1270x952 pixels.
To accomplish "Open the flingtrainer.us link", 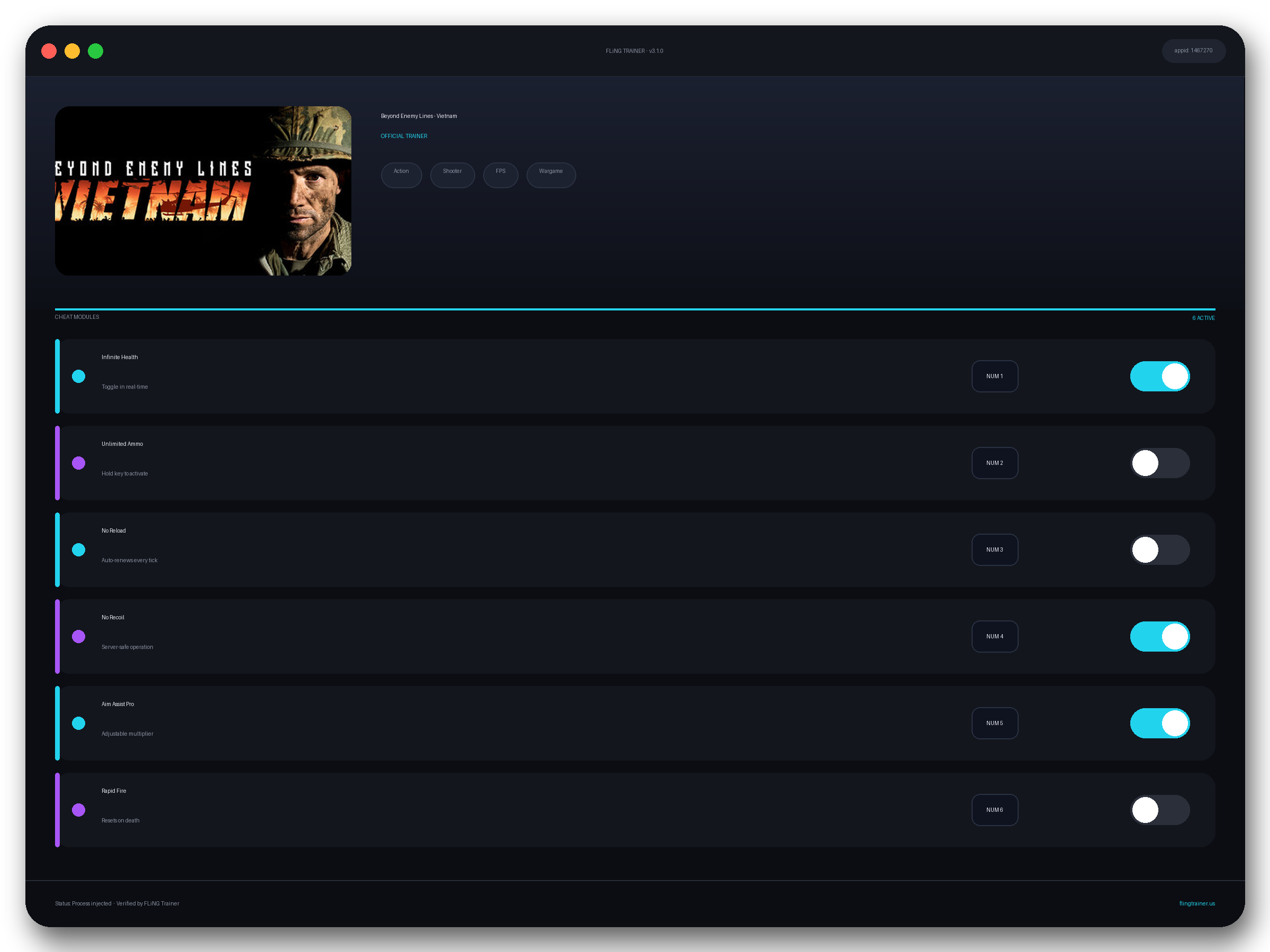I will [x=1197, y=903].
